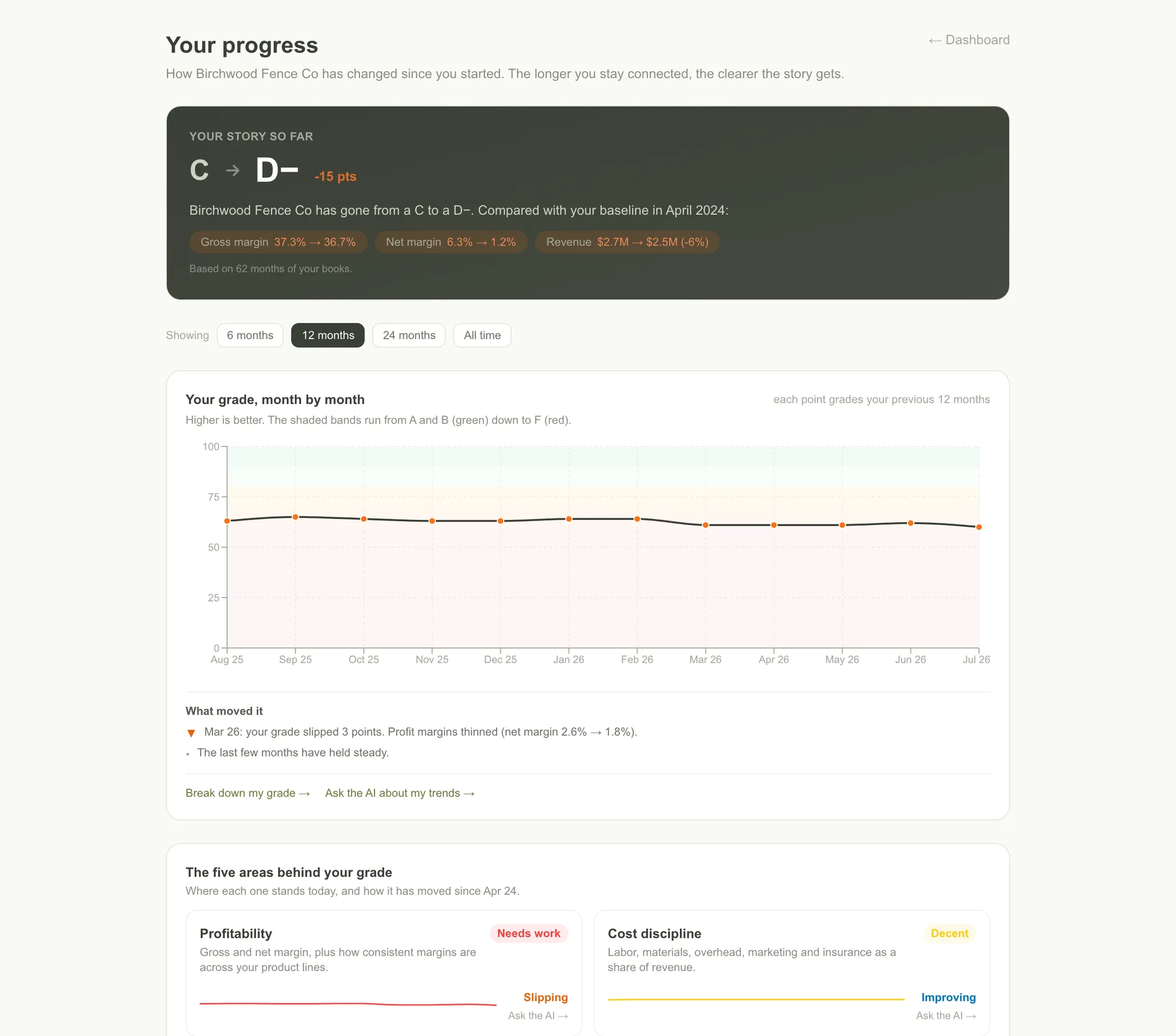
Task: Select the 12 months range
Action: point(328,335)
